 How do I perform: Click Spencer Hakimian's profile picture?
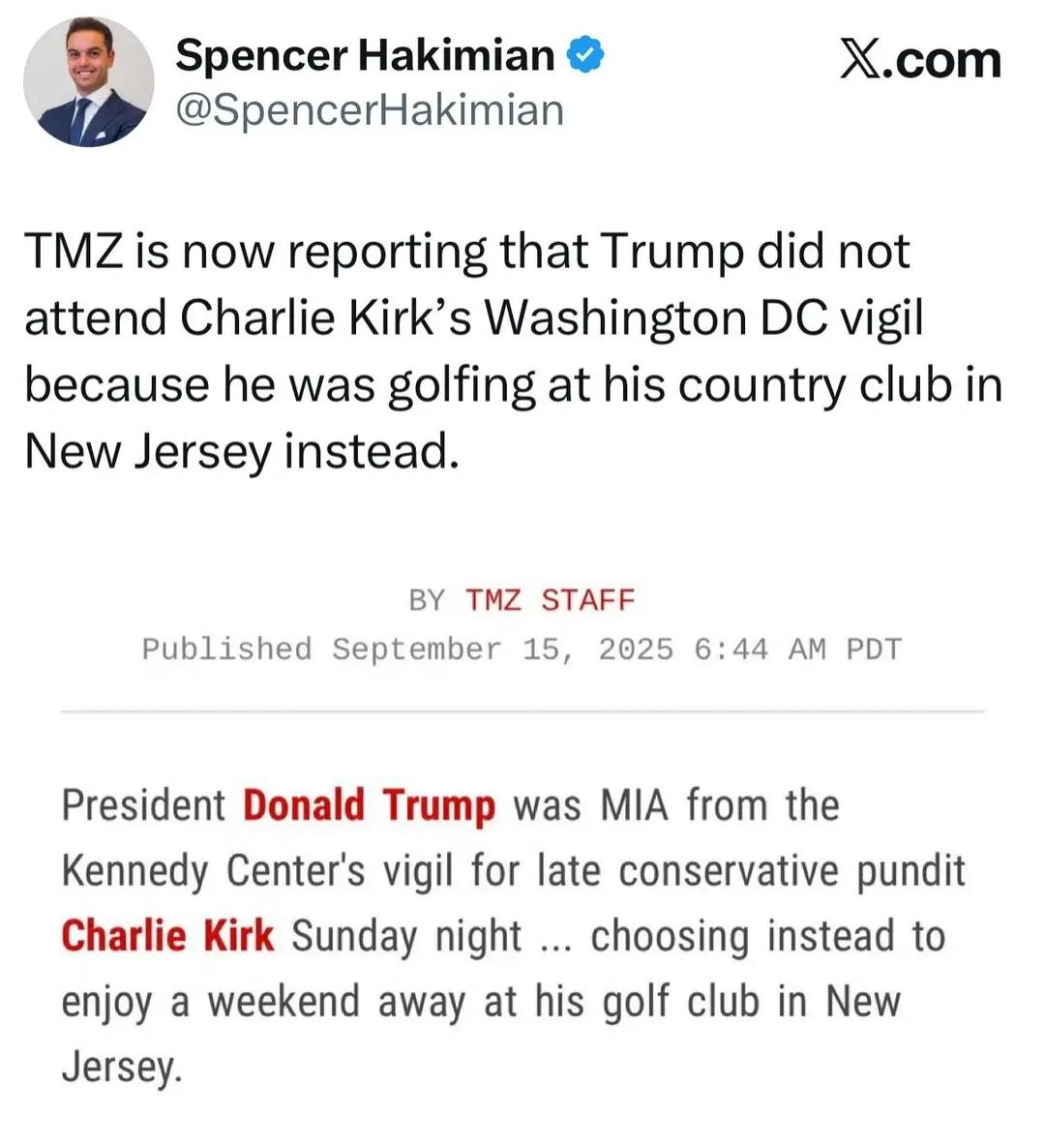[88, 81]
